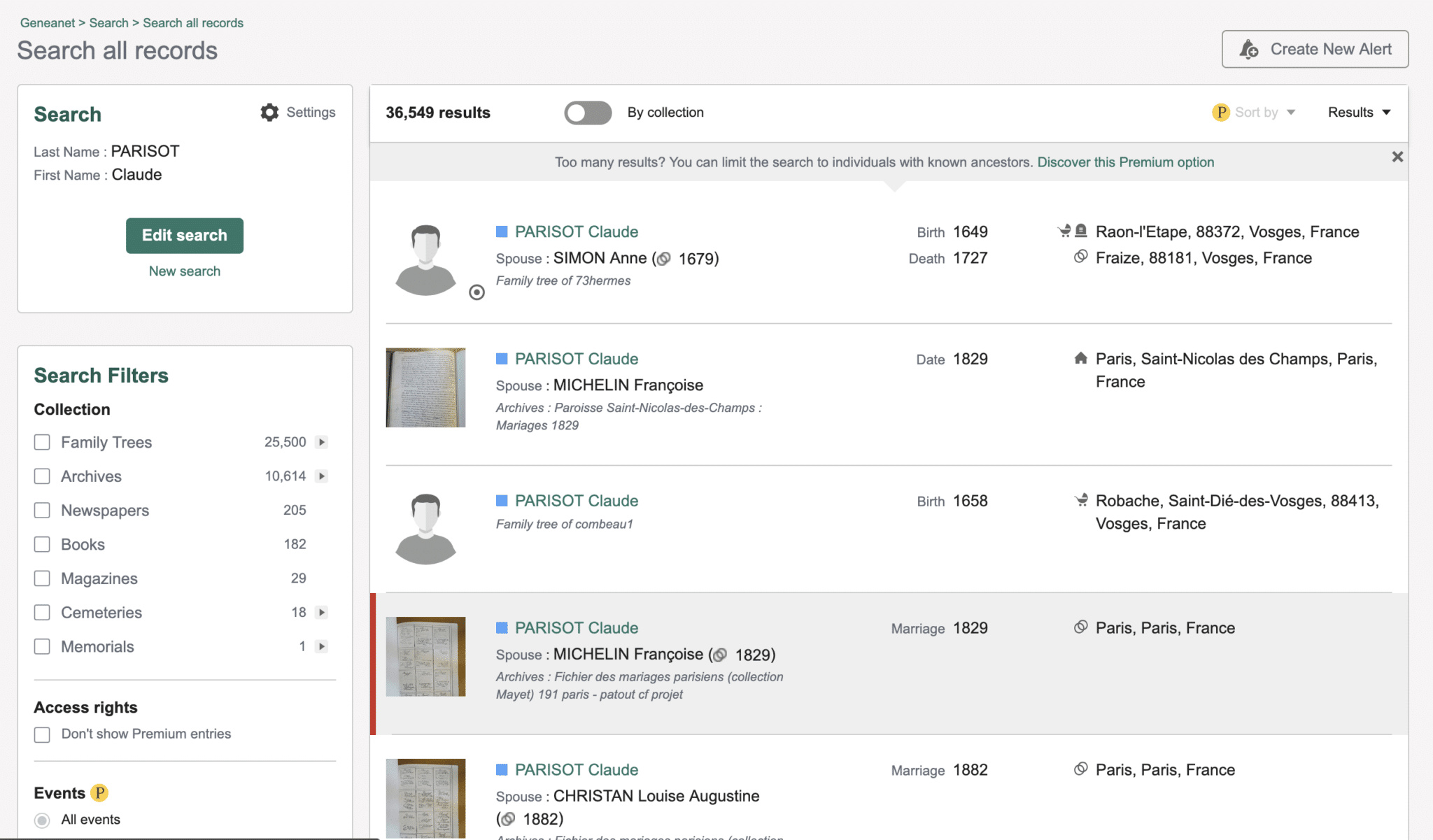Click the Settings gear icon
The height and width of the screenshot is (840, 1433).
coord(269,113)
